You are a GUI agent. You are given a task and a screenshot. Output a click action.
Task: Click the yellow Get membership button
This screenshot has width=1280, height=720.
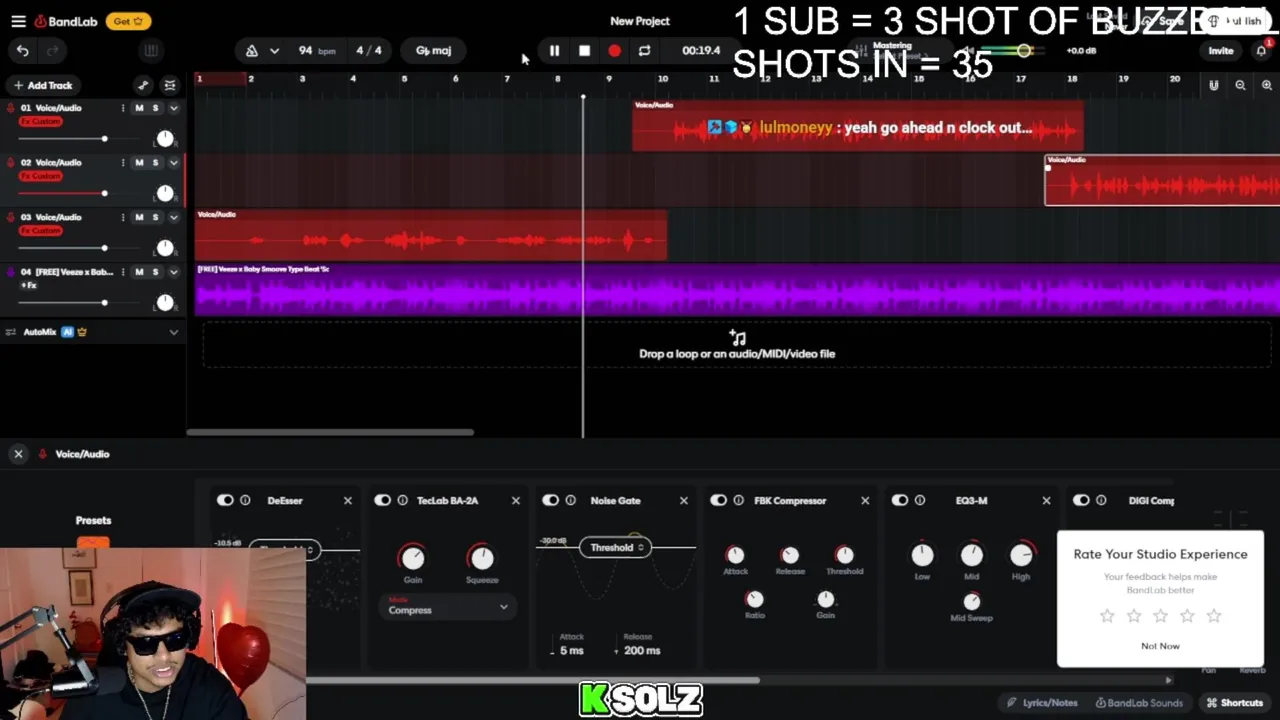click(x=128, y=21)
